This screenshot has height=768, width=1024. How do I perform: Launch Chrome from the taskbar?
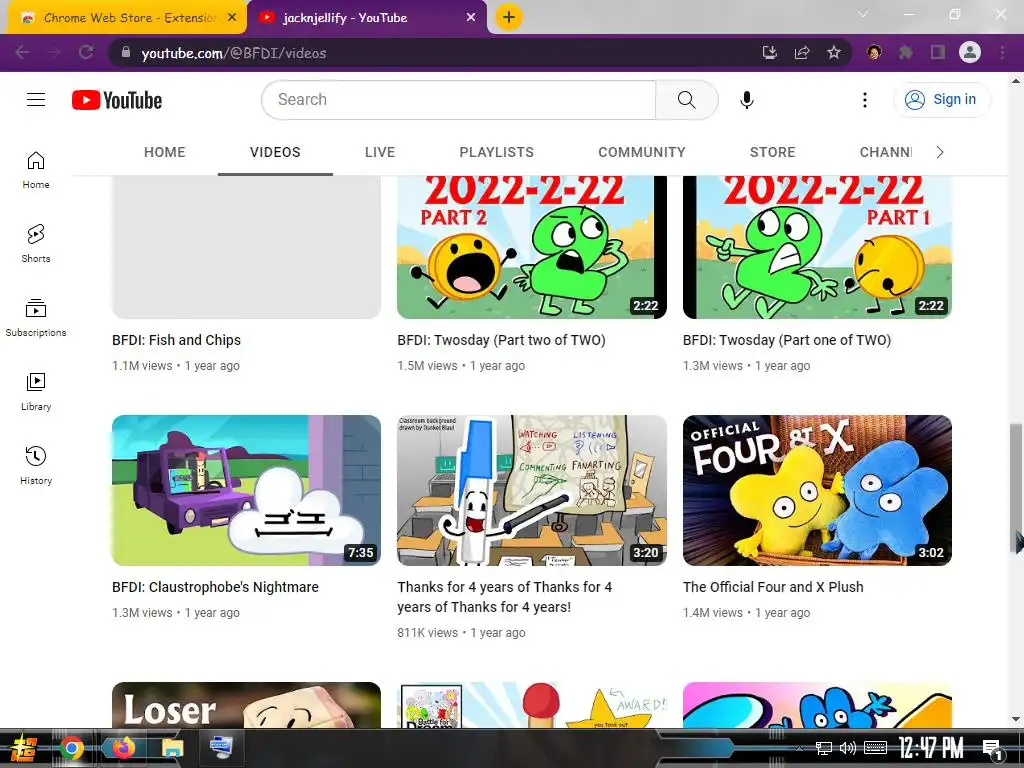coord(72,748)
